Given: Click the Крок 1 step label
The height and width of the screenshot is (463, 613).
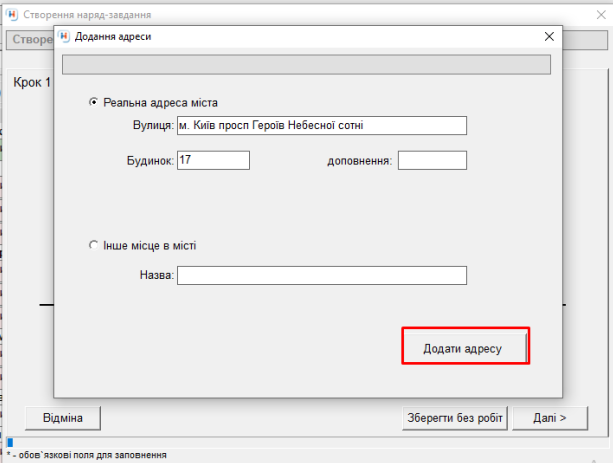Looking at the screenshot, I should 30,81.
